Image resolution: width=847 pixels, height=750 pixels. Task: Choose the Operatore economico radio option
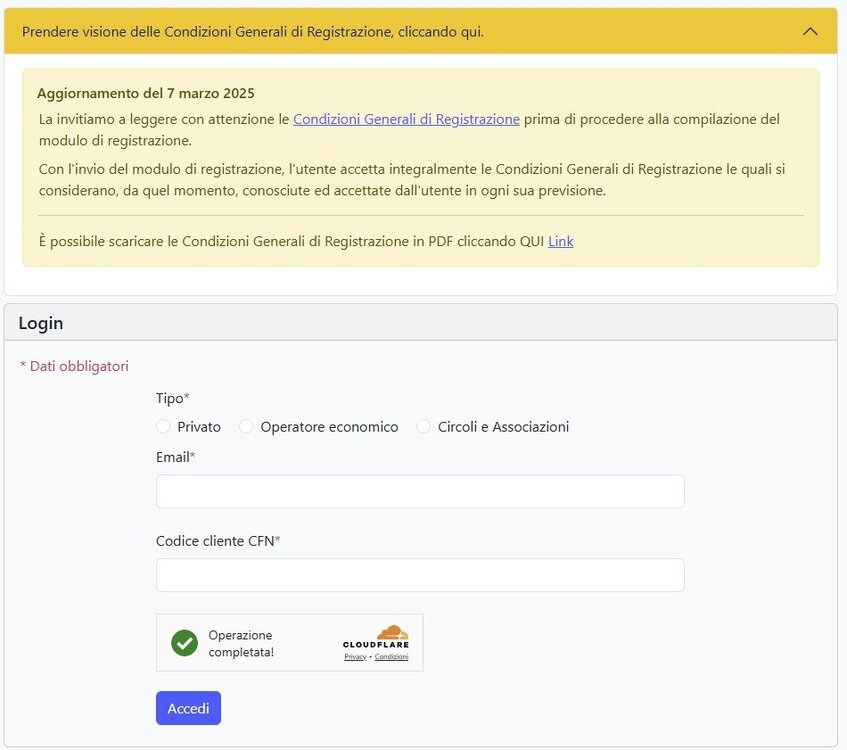tap(246, 427)
